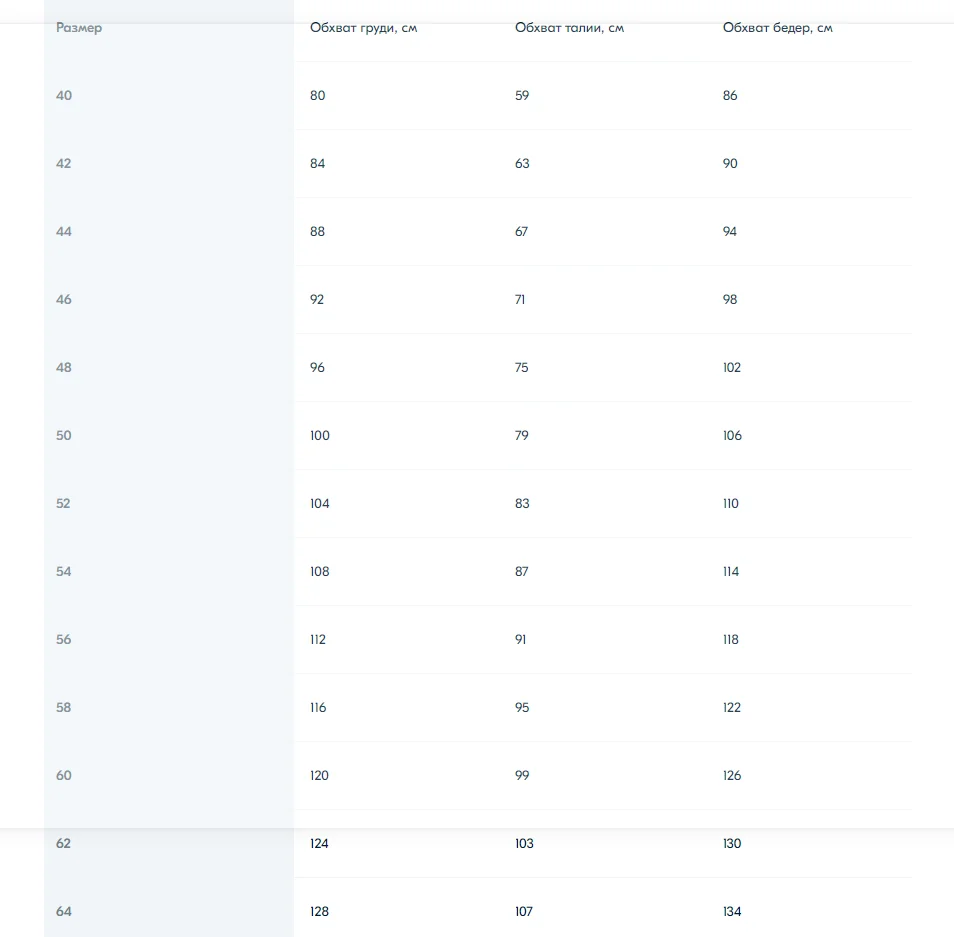The image size is (954, 937).
Task: Click waist value 63 in size 42 row
Action: pyautogui.click(x=522, y=164)
